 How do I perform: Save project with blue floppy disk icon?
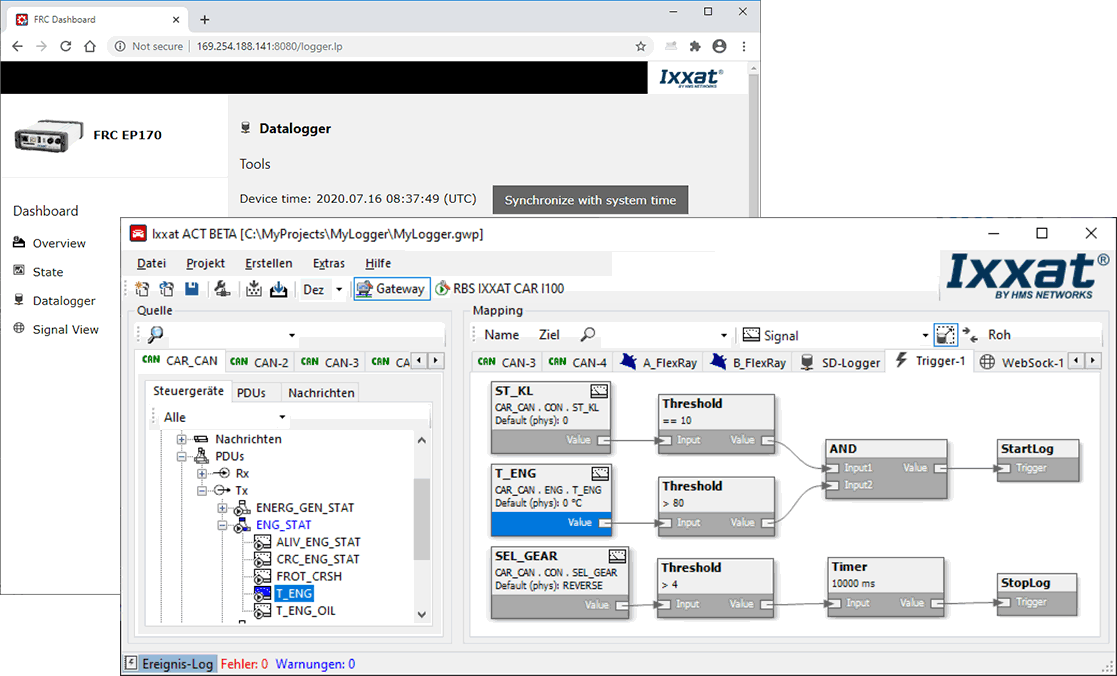[192, 288]
